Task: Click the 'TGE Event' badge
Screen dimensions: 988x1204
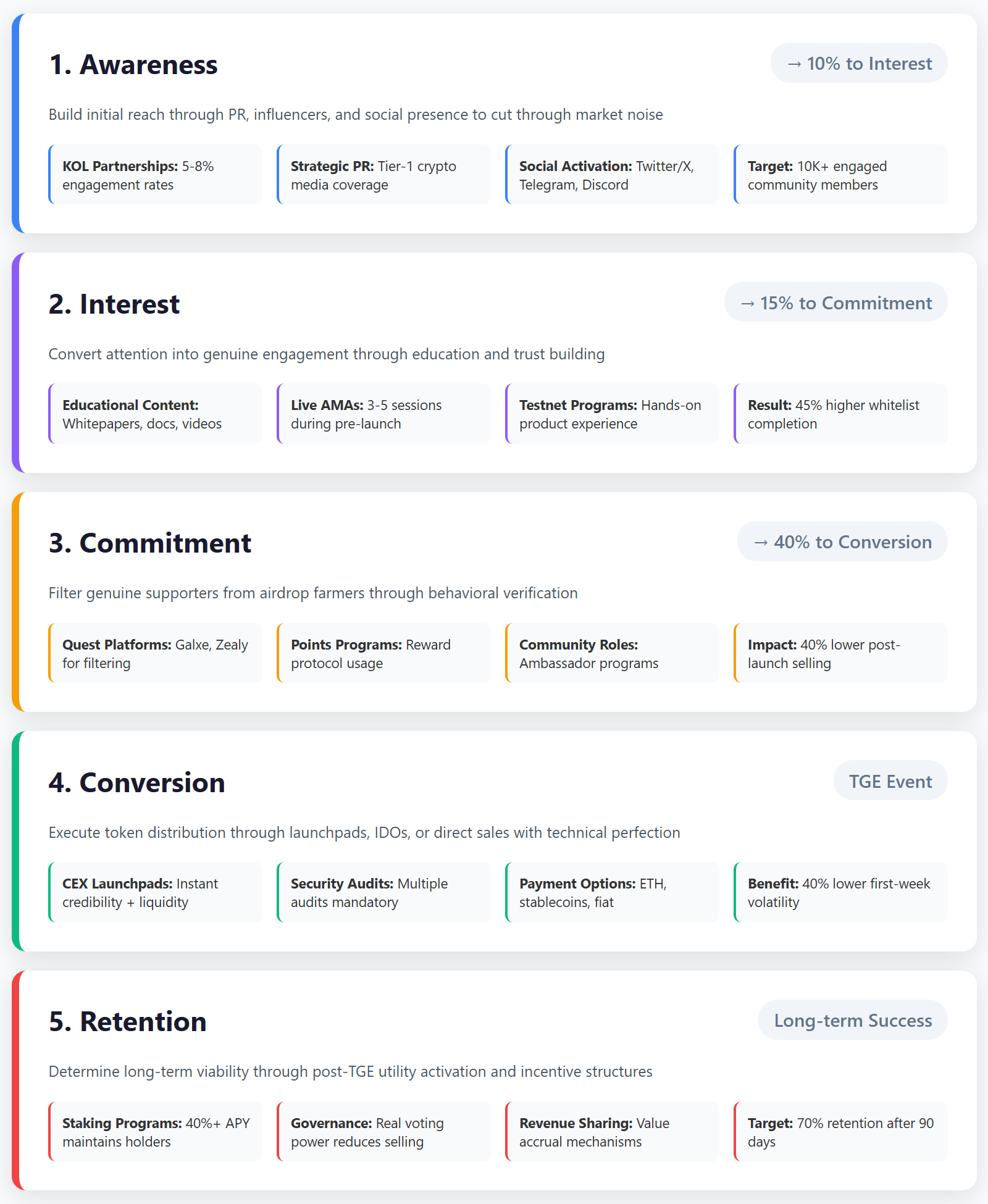Action: (890, 781)
